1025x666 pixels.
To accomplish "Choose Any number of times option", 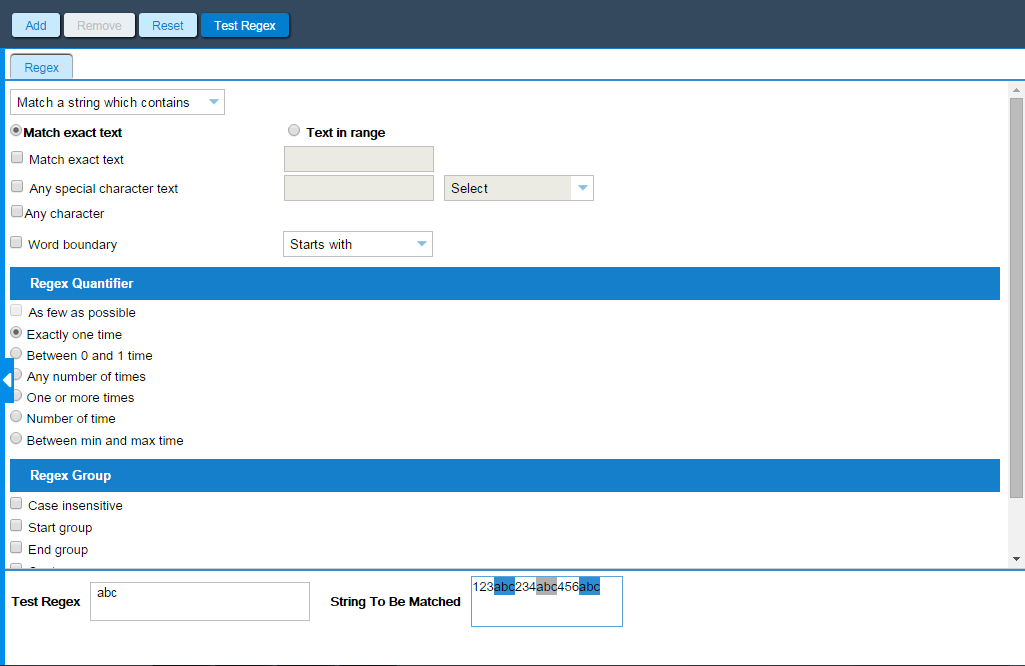I will [18, 375].
